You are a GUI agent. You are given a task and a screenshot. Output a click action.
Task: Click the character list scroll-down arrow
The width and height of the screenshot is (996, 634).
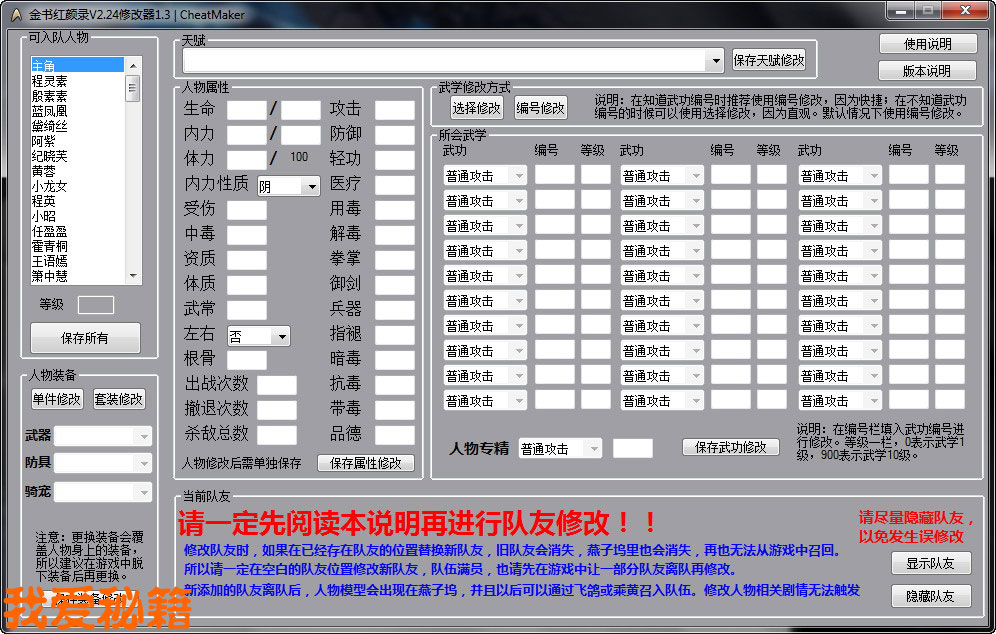(132, 275)
